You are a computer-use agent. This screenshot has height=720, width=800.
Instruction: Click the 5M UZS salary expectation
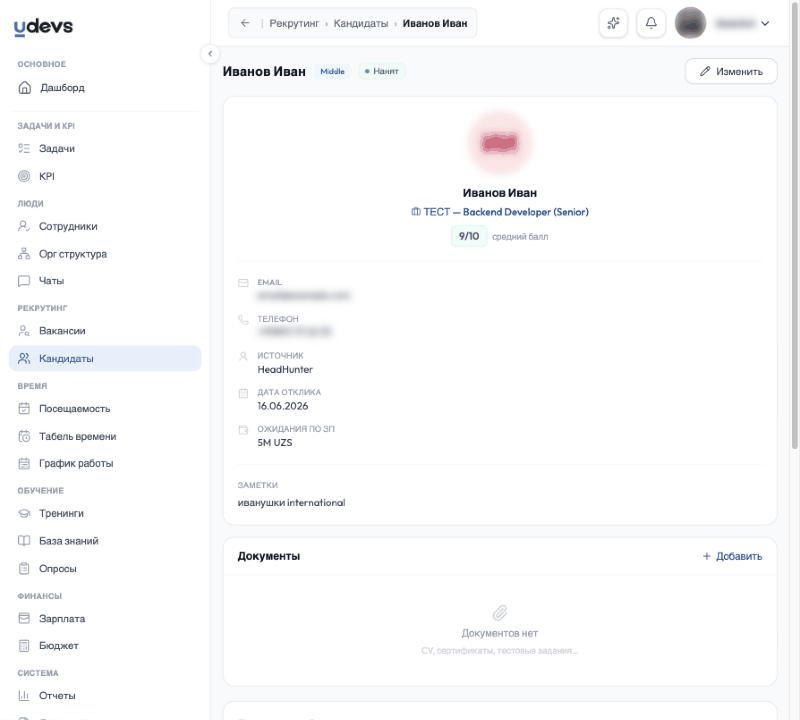[x=275, y=442]
